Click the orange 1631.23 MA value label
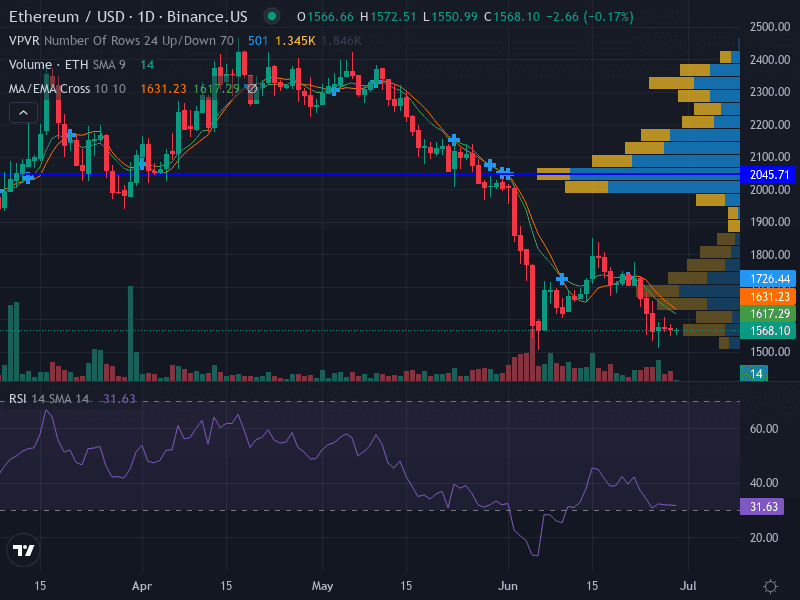800x600 pixels. (769, 296)
